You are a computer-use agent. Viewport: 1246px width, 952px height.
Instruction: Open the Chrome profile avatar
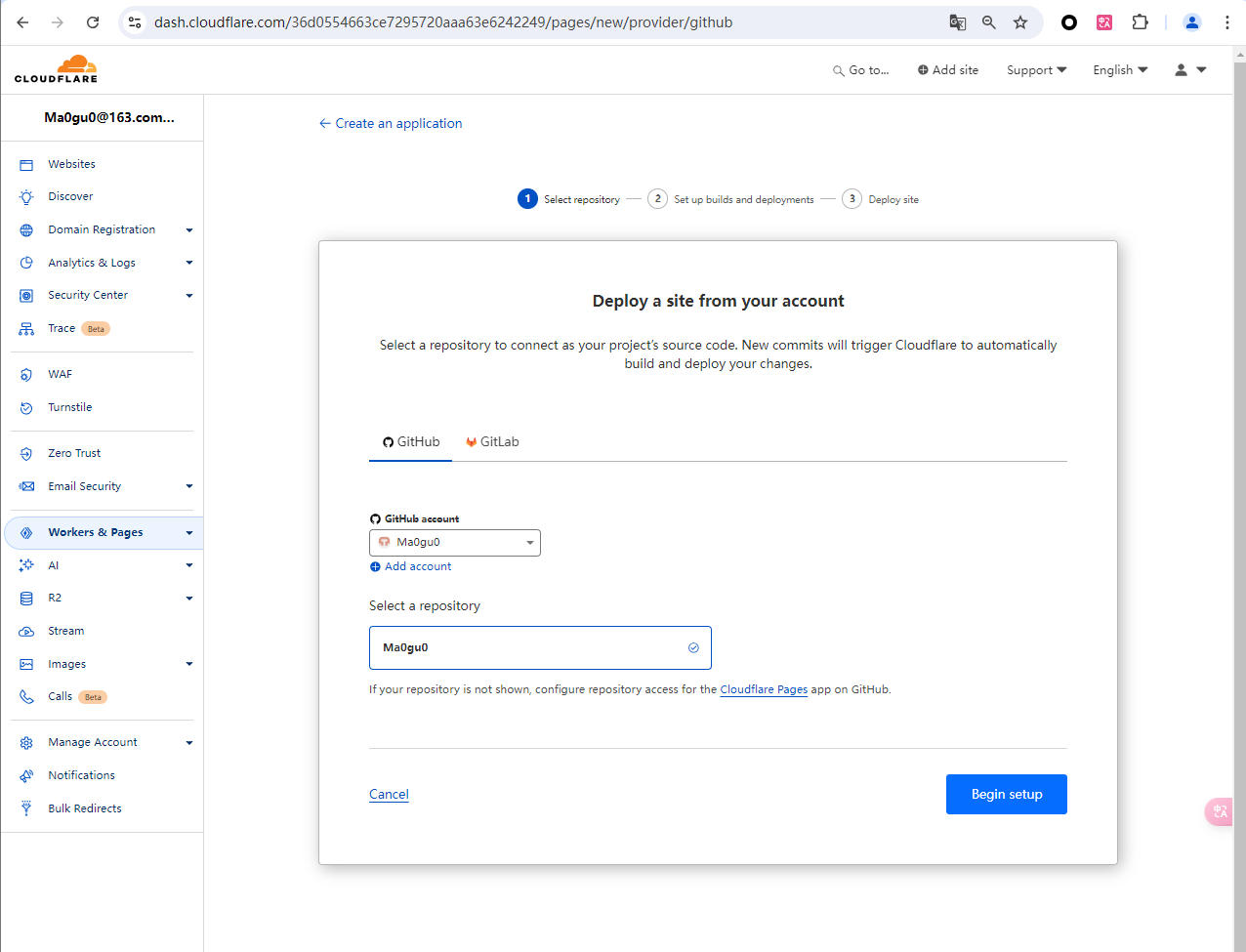click(x=1192, y=22)
